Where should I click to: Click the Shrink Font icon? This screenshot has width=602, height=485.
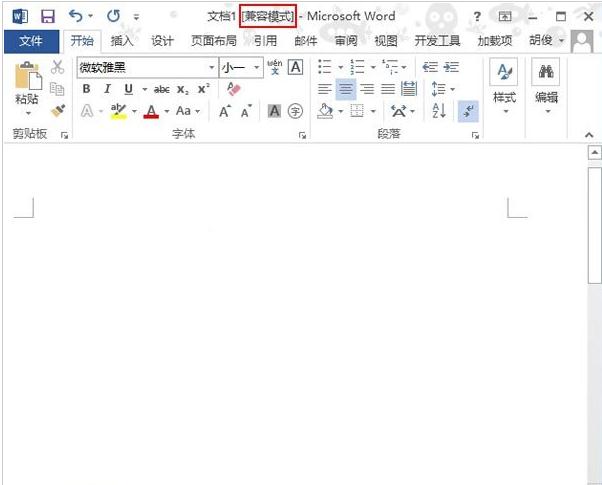tap(246, 111)
